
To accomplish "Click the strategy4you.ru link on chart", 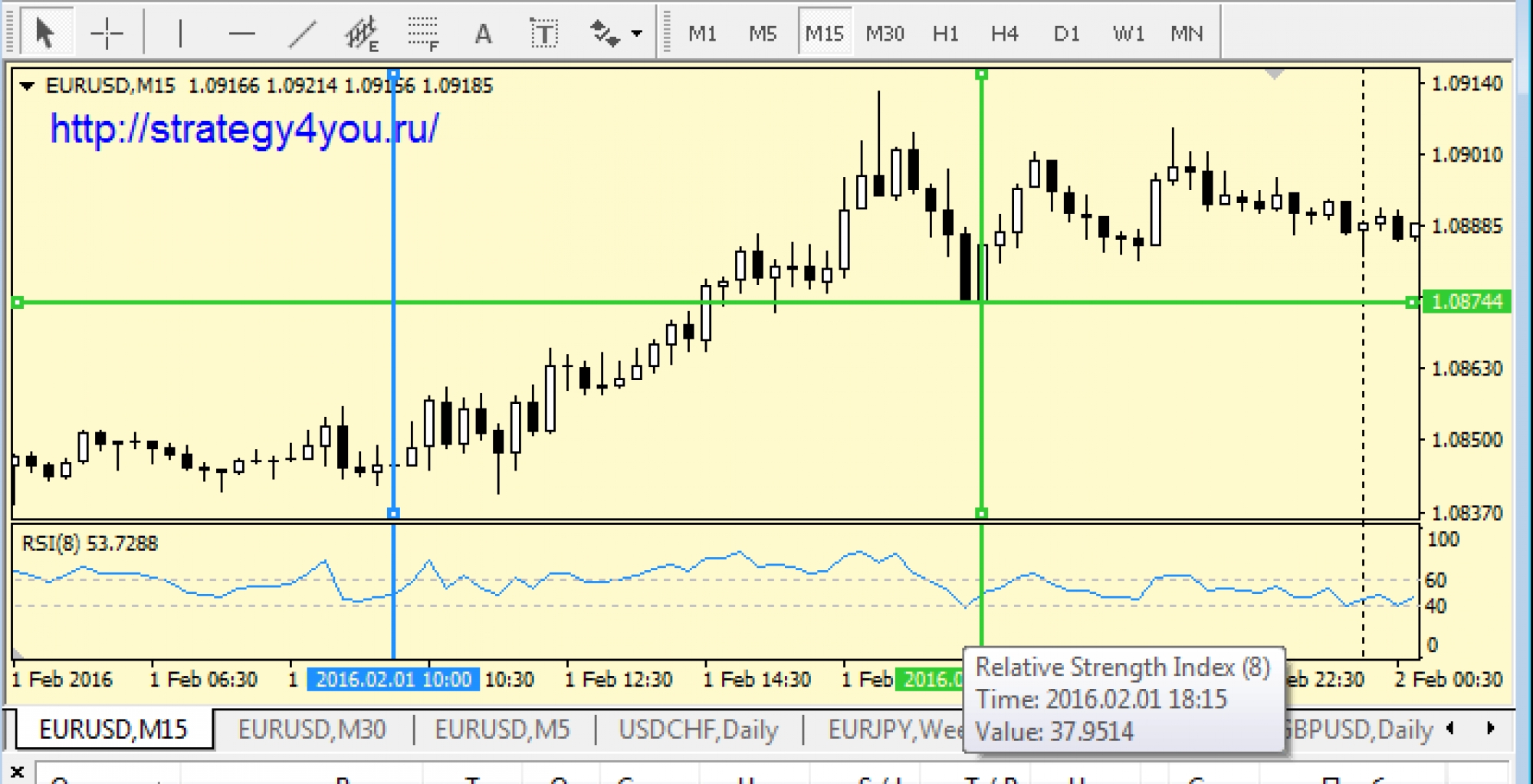I will pyautogui.click(x=244, y=129).
